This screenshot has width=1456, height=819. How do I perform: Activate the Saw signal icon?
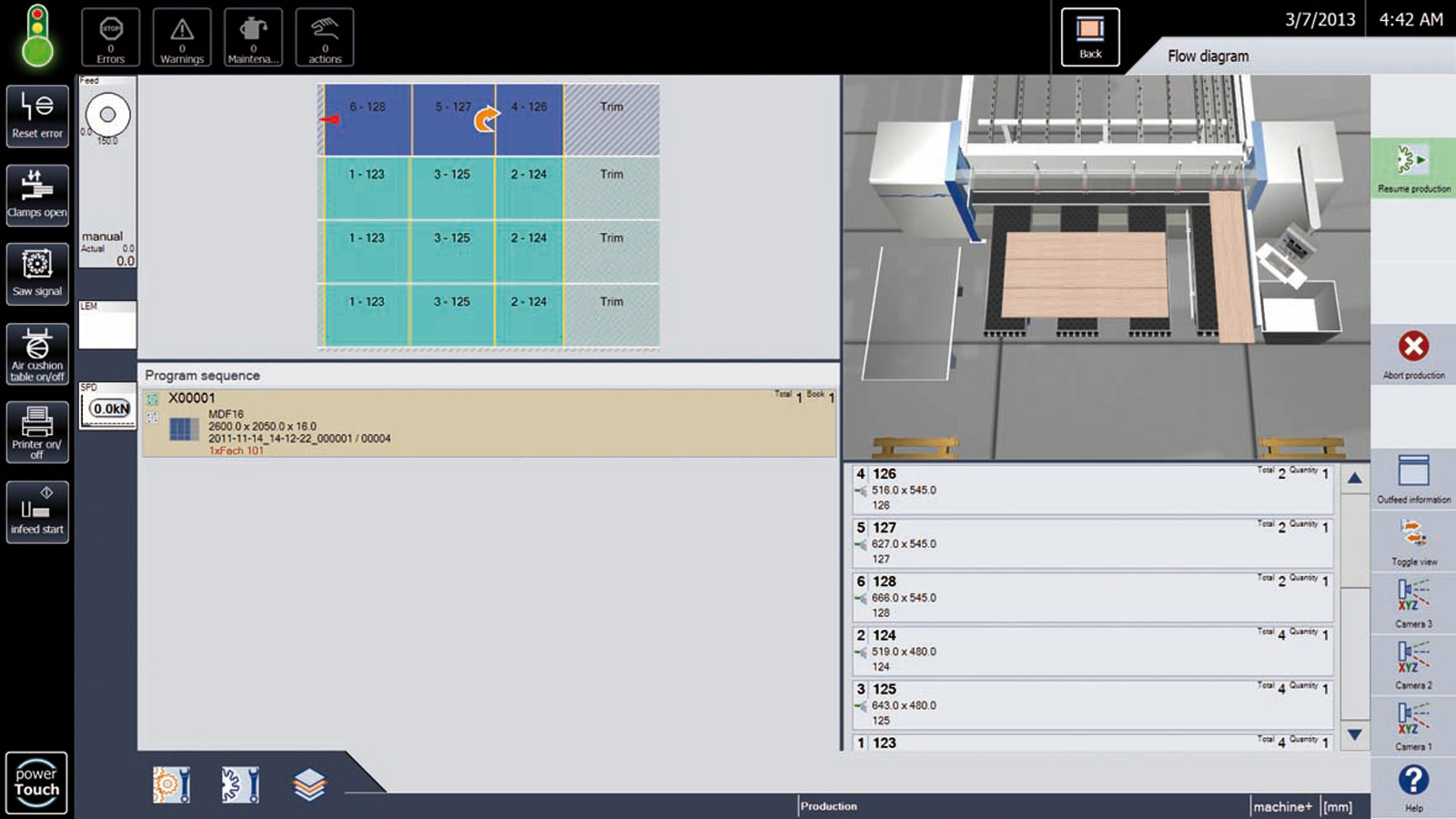click(37, 273)
